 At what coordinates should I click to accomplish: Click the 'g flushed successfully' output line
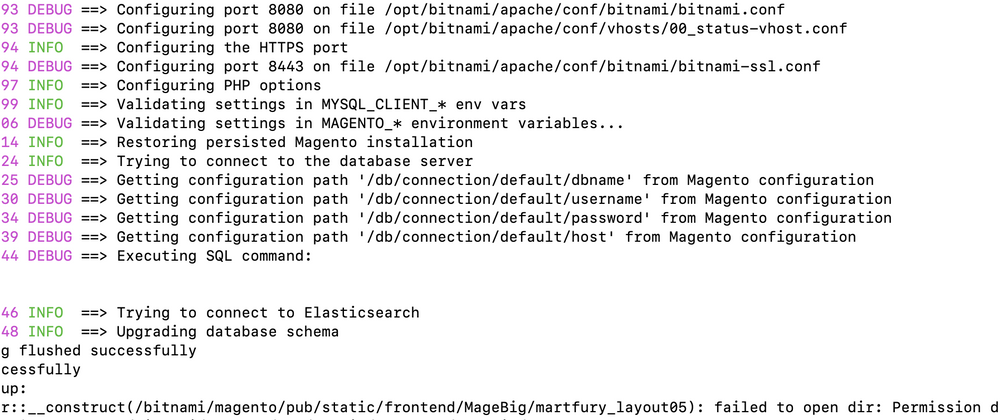pos(98,351)
